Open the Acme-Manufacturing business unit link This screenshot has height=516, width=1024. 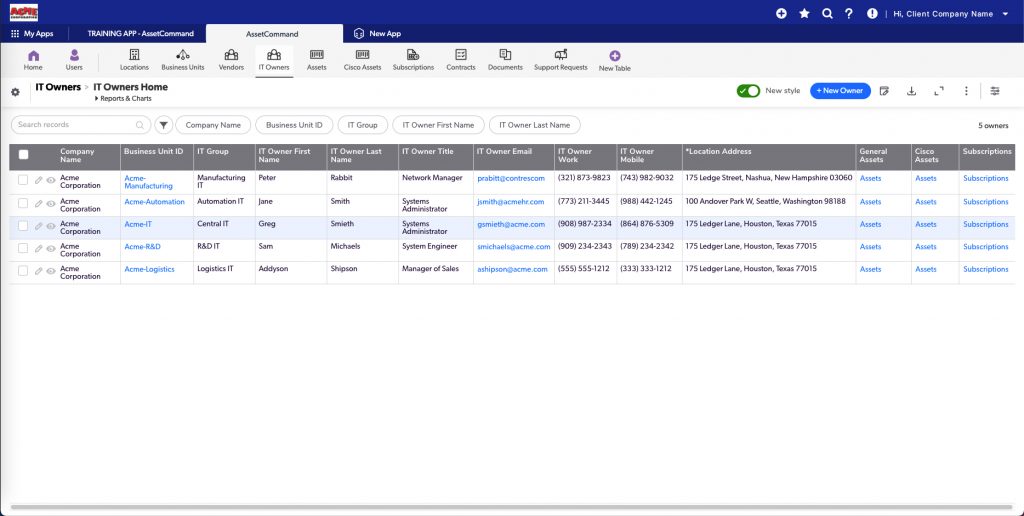[x=148, y=182]
